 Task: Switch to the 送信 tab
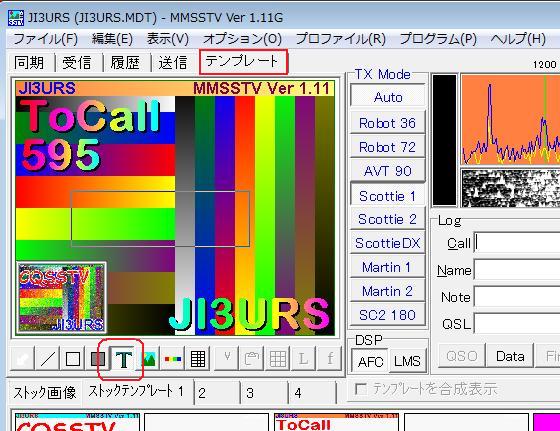(173, 63)
